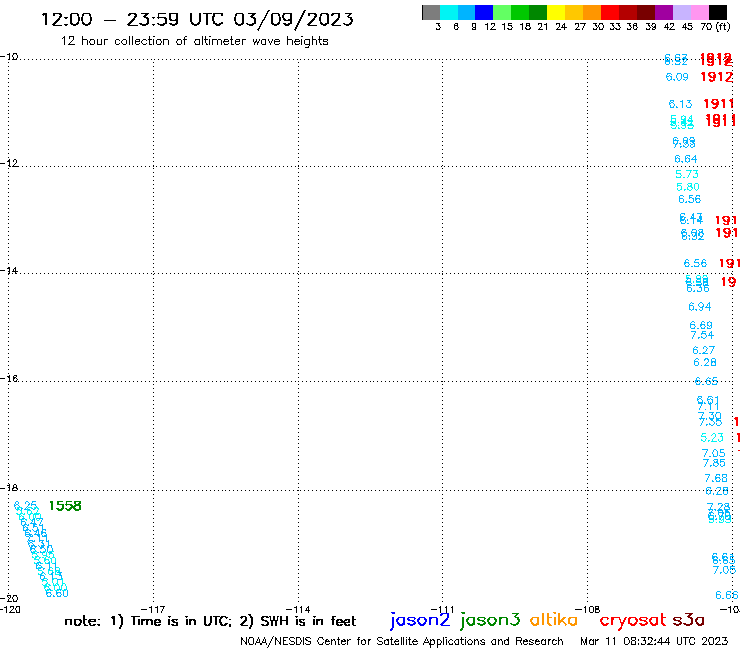Click the yellow swatch in the color bar
Image resolution: width=740 pixels, height=650 pixels.
556,12
